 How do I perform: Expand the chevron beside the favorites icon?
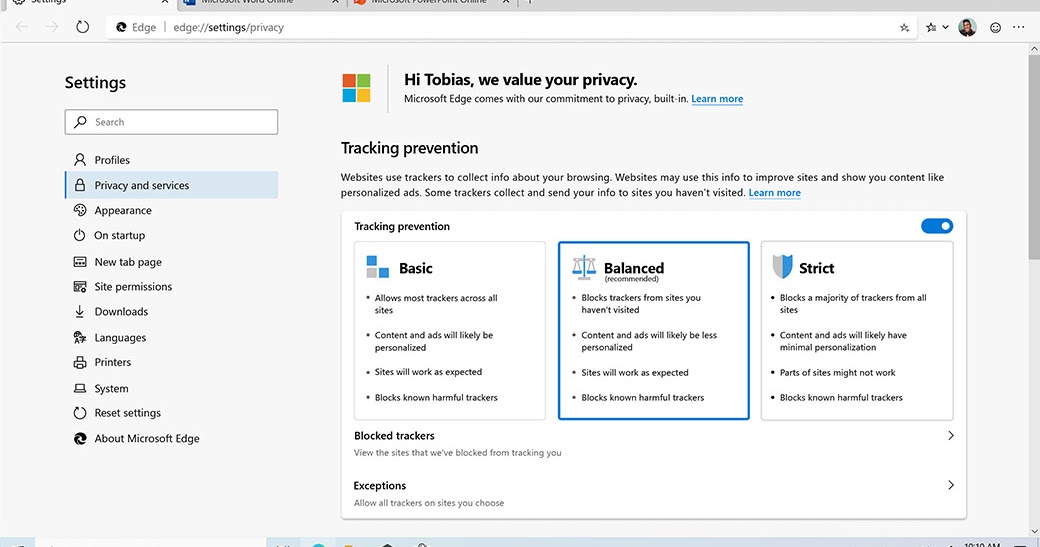click(x=945, y=27)
